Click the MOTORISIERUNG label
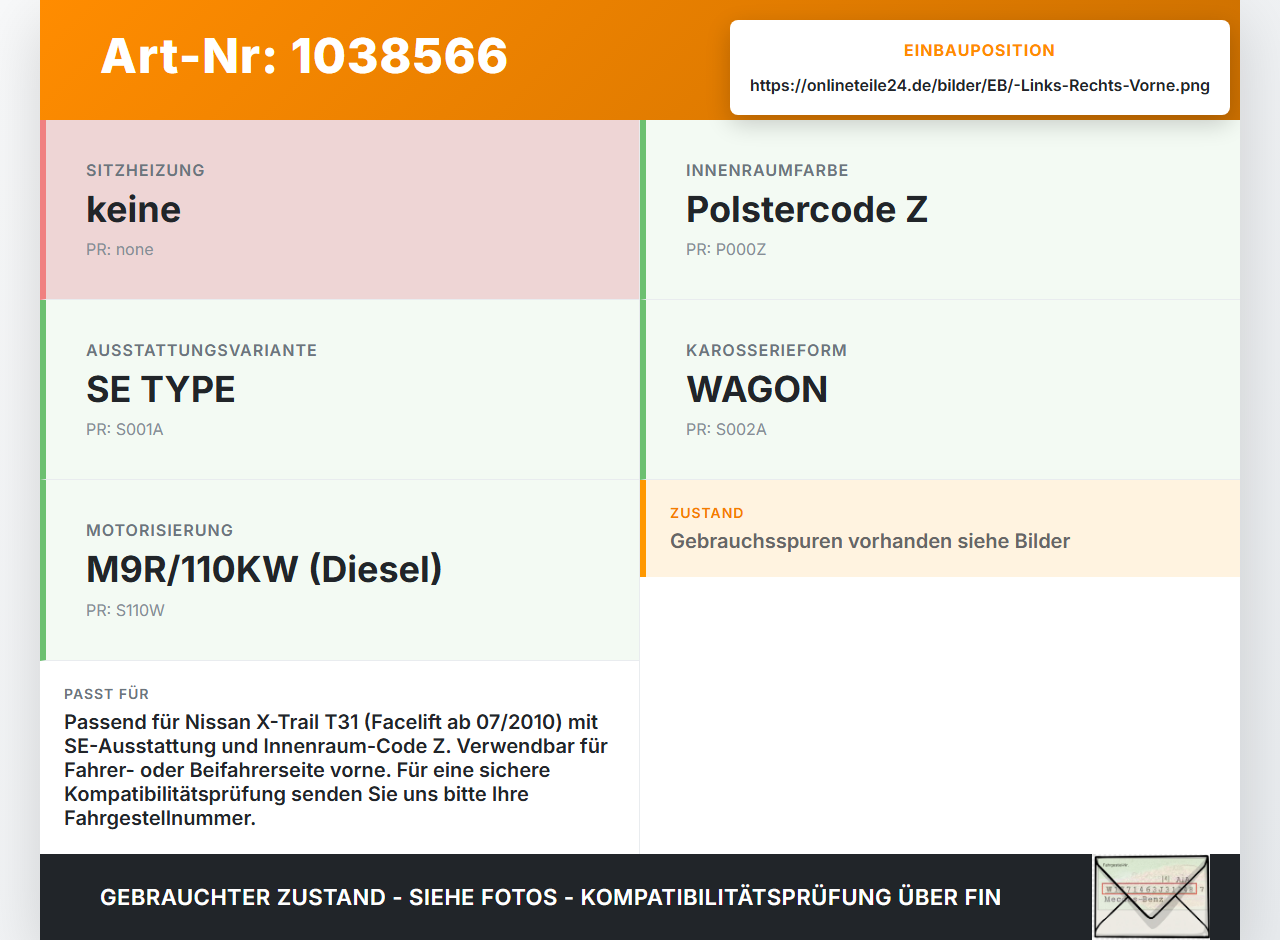This screenshot has height=940, width=1280. point(159,530)
